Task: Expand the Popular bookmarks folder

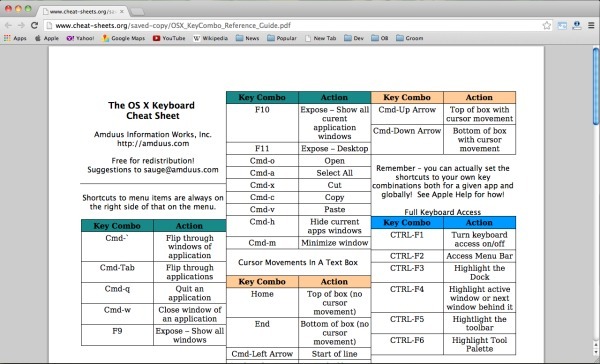Action: [x=282, y=38]
